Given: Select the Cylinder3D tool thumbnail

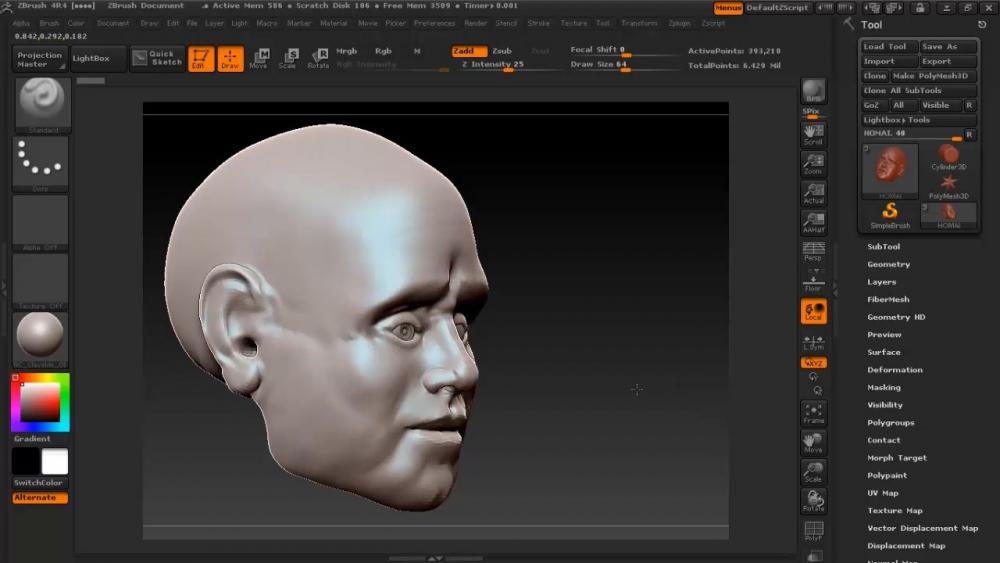Looking at the screenshot, I should 948,156.
